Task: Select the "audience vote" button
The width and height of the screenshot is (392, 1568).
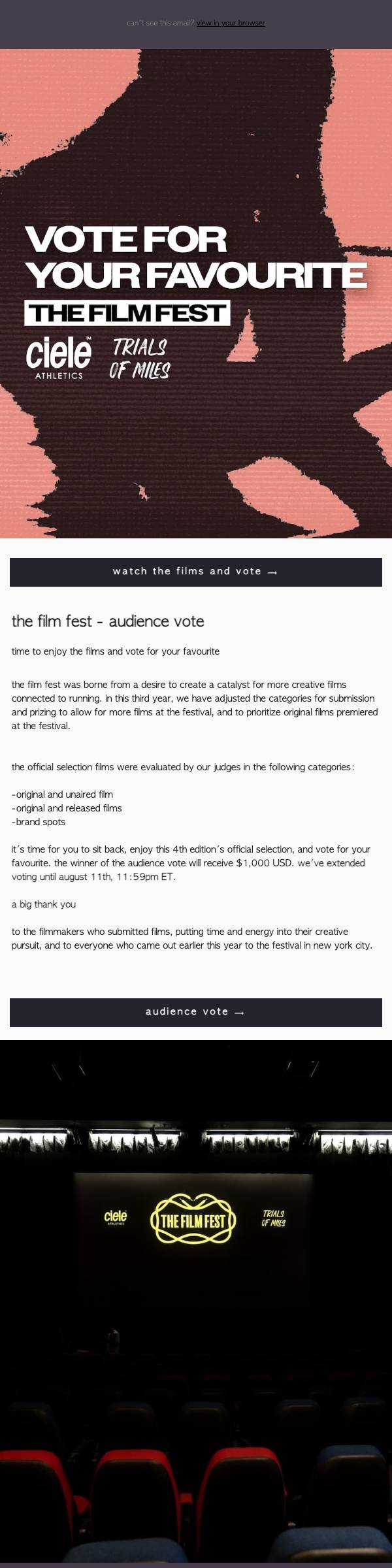Action: tap(196, 1012)
